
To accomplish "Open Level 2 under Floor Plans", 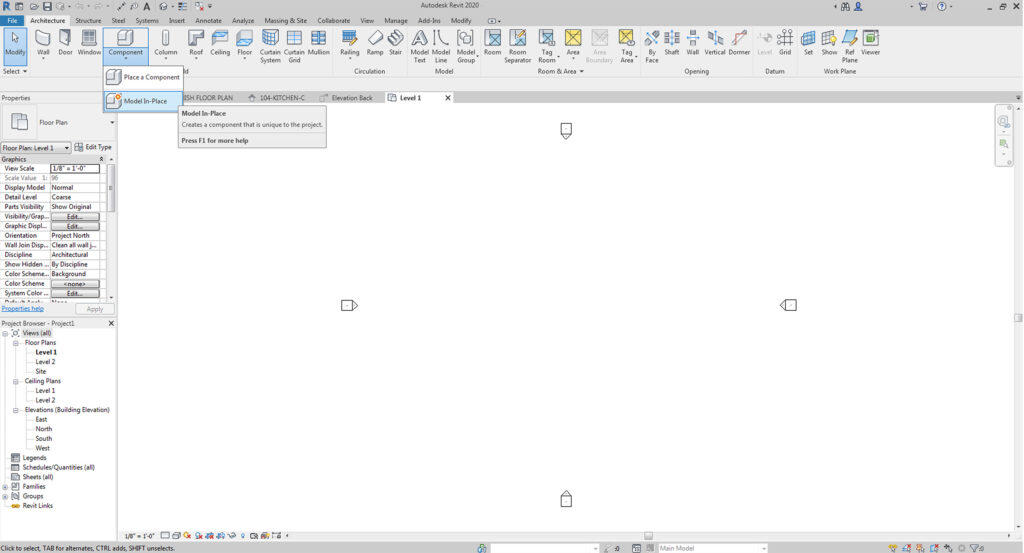I will pos(45,362).
